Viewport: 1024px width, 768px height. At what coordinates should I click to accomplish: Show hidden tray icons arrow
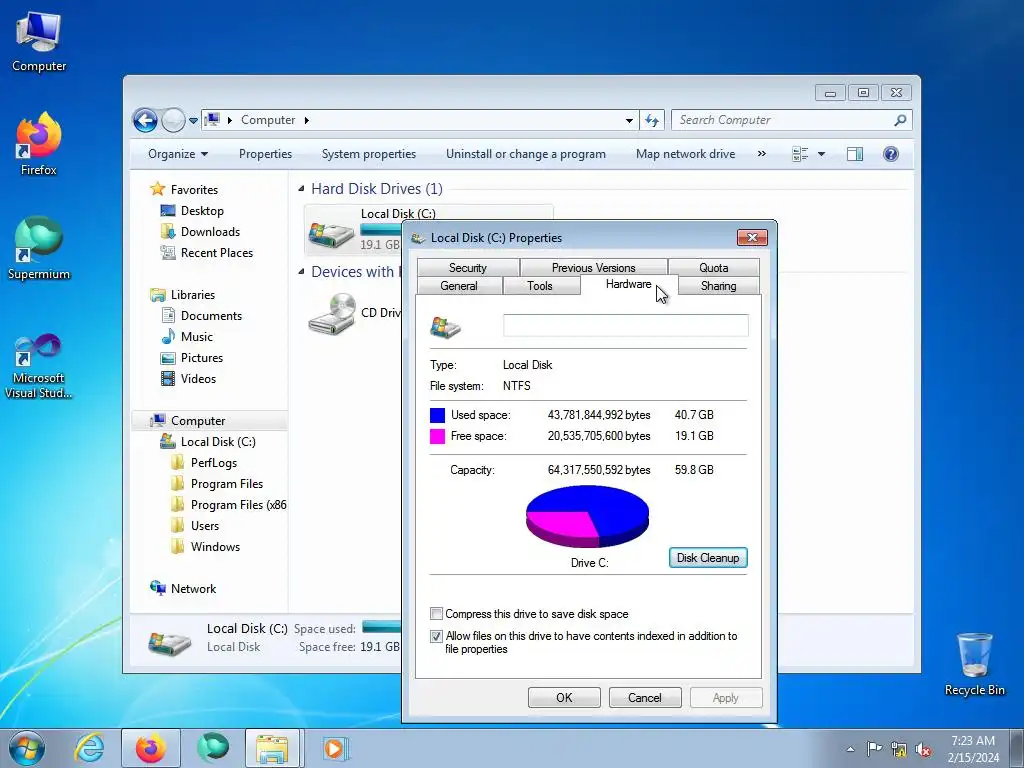[850, 749]
